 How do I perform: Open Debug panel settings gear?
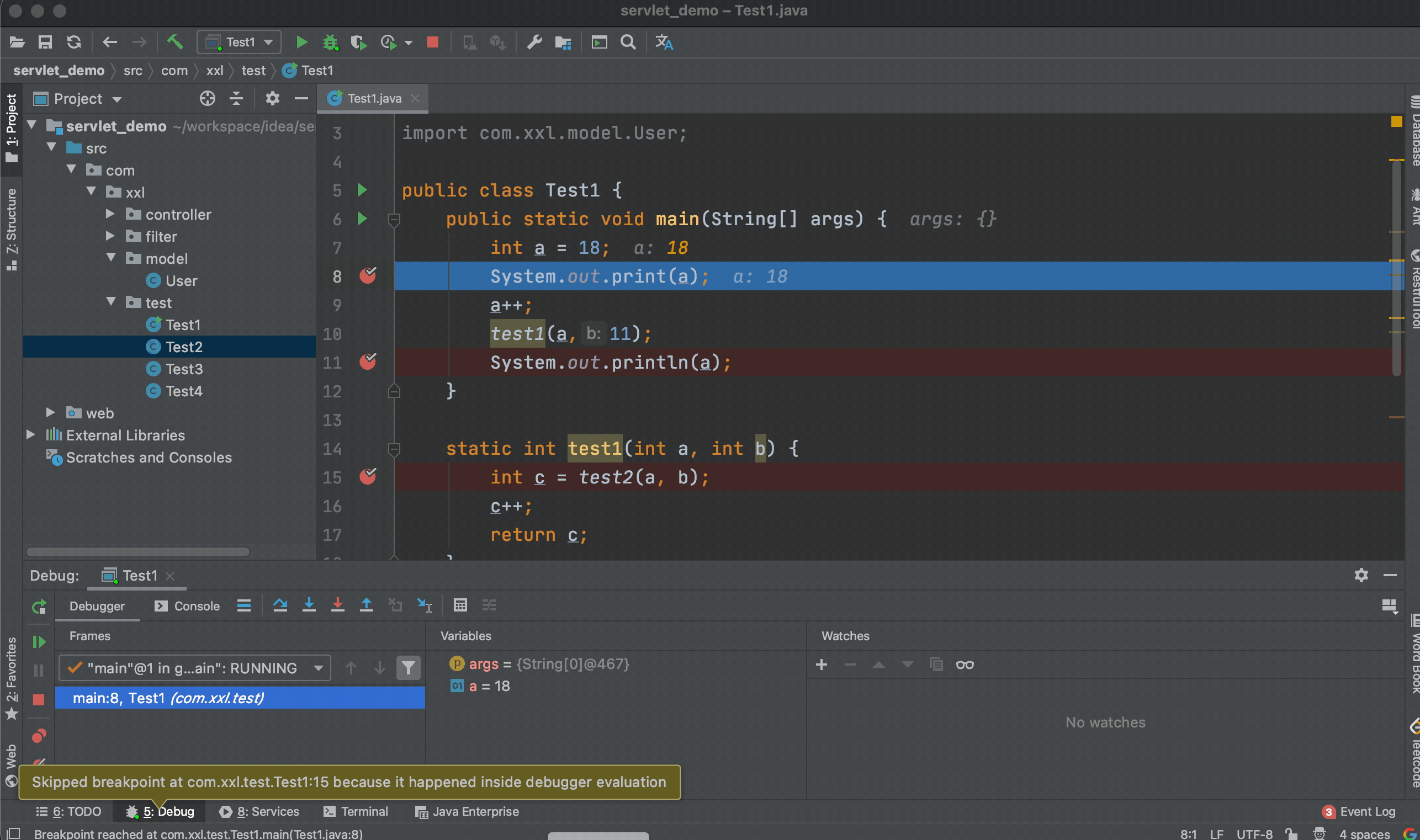1361,576
